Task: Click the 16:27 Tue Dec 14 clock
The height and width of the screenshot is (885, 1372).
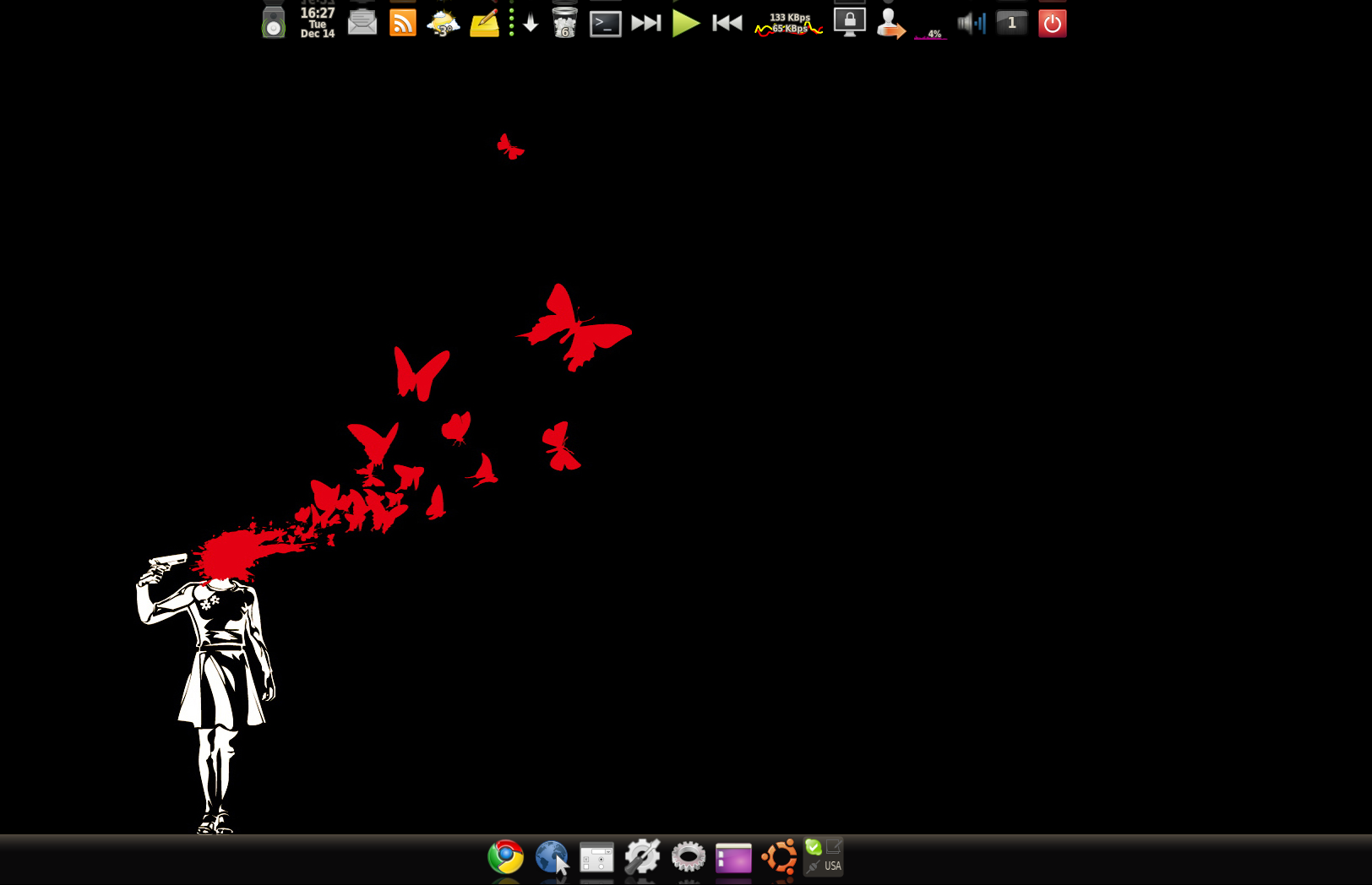Action: coord(318,23)
